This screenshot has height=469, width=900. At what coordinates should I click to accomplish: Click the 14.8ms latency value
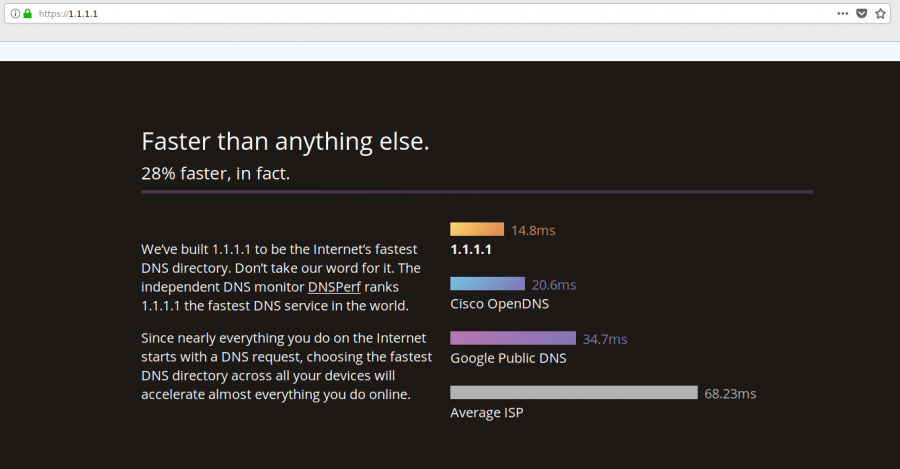(533, 230)
